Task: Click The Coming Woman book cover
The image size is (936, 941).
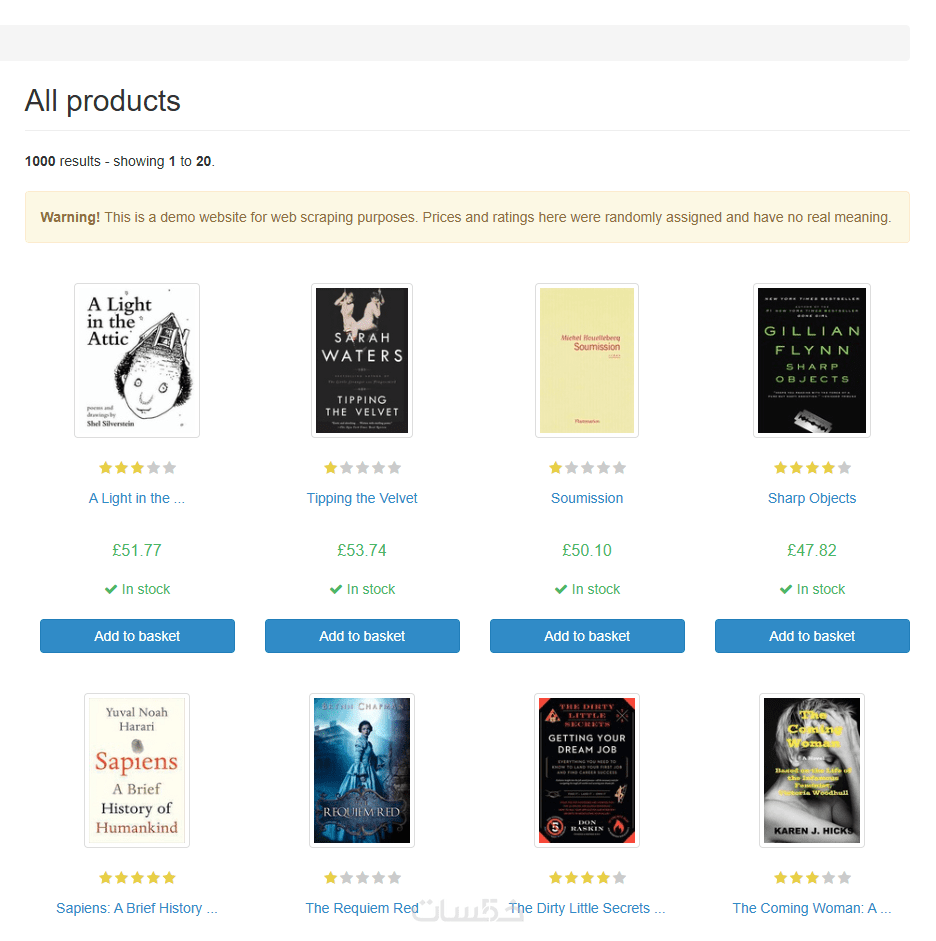Action: pyautogui.click(x=812, y=770)
